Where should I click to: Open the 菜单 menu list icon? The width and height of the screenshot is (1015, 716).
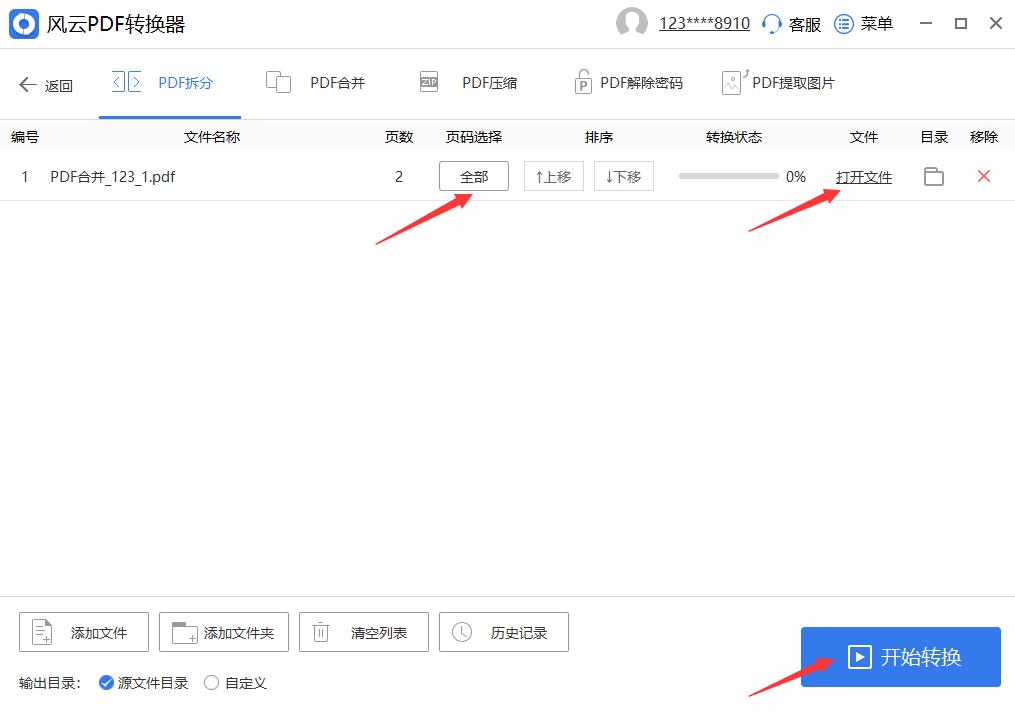click(x=843, y=24)
